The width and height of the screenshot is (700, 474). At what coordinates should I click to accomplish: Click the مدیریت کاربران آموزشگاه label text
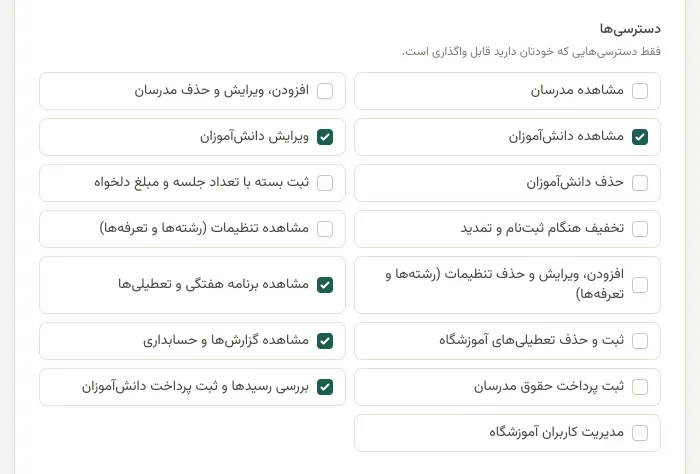pyautogui.click(x=556, y=432)
